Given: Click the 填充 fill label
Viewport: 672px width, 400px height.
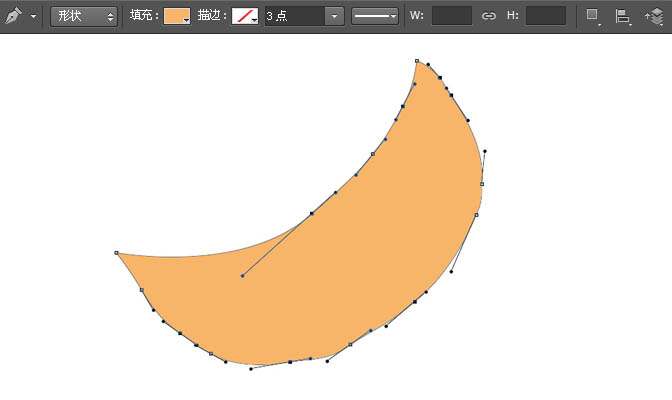Looking at the screenshot, I should tap(144, 17).
